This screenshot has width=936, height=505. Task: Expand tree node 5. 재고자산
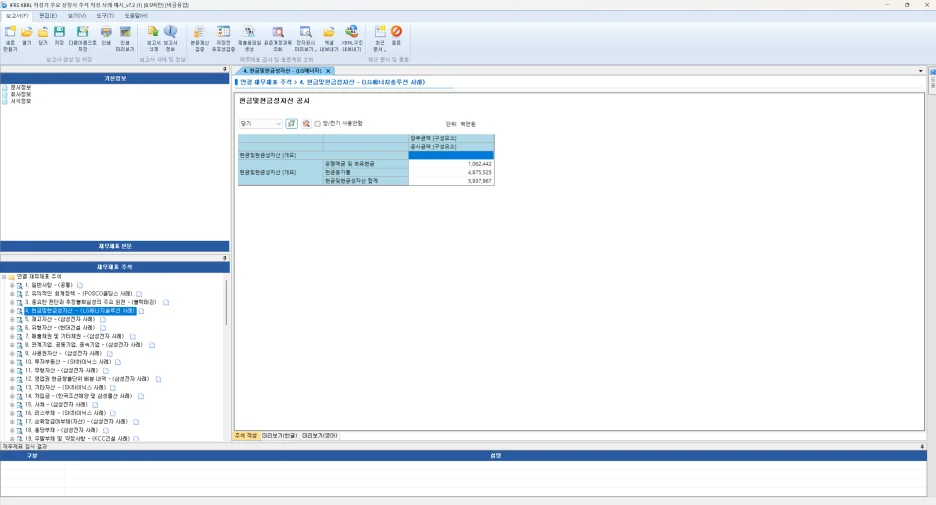12,319
